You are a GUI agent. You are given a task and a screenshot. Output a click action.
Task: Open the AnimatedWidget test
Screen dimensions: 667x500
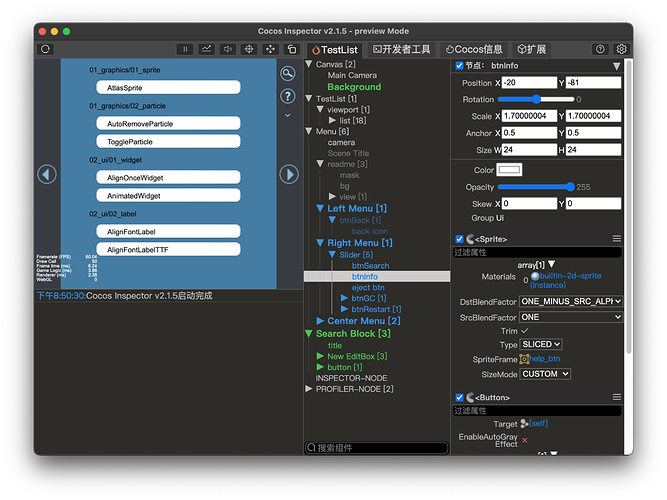(x=168, y=196)
